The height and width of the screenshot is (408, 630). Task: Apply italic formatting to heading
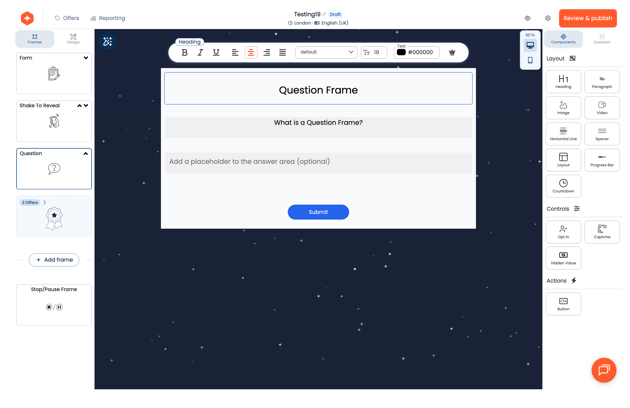pyautogui.click(x=200, y=52)
